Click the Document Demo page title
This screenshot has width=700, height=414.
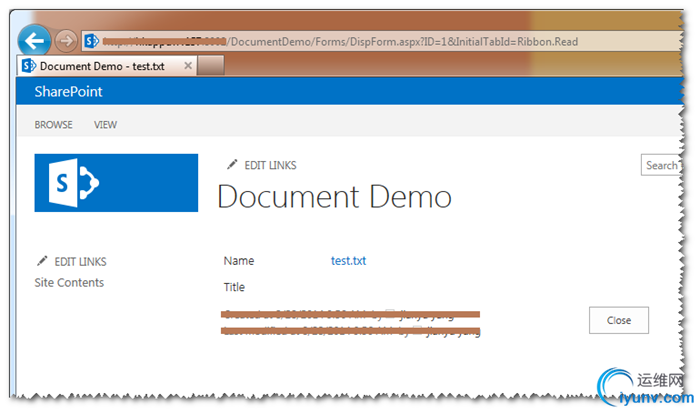pyautogui.click(x=334, y=197)
